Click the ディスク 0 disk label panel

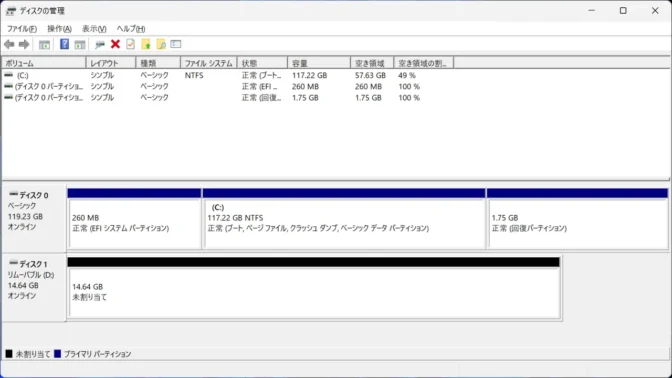(x=34, y=218)
